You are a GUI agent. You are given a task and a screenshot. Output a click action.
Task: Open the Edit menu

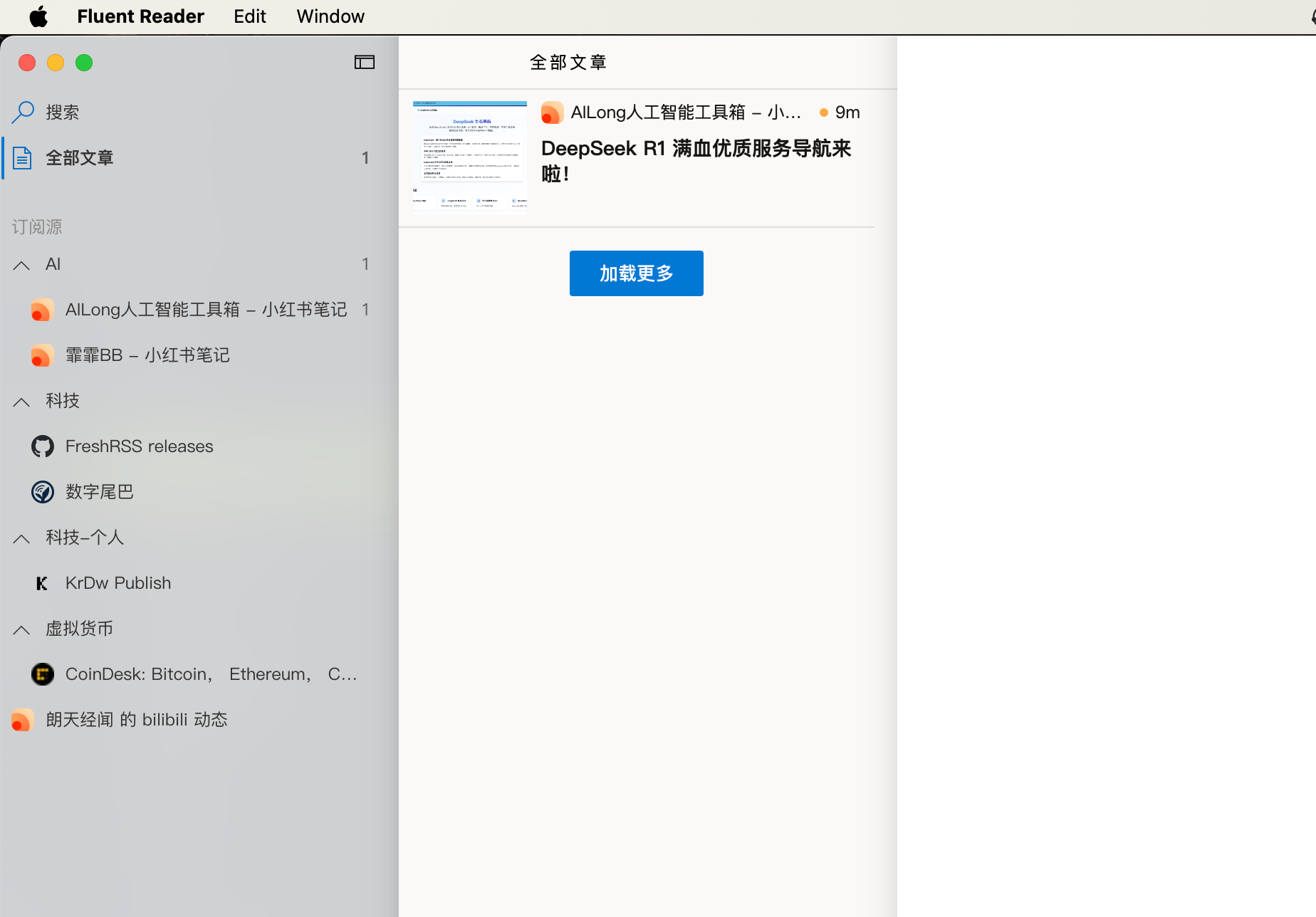click(249, 16)
